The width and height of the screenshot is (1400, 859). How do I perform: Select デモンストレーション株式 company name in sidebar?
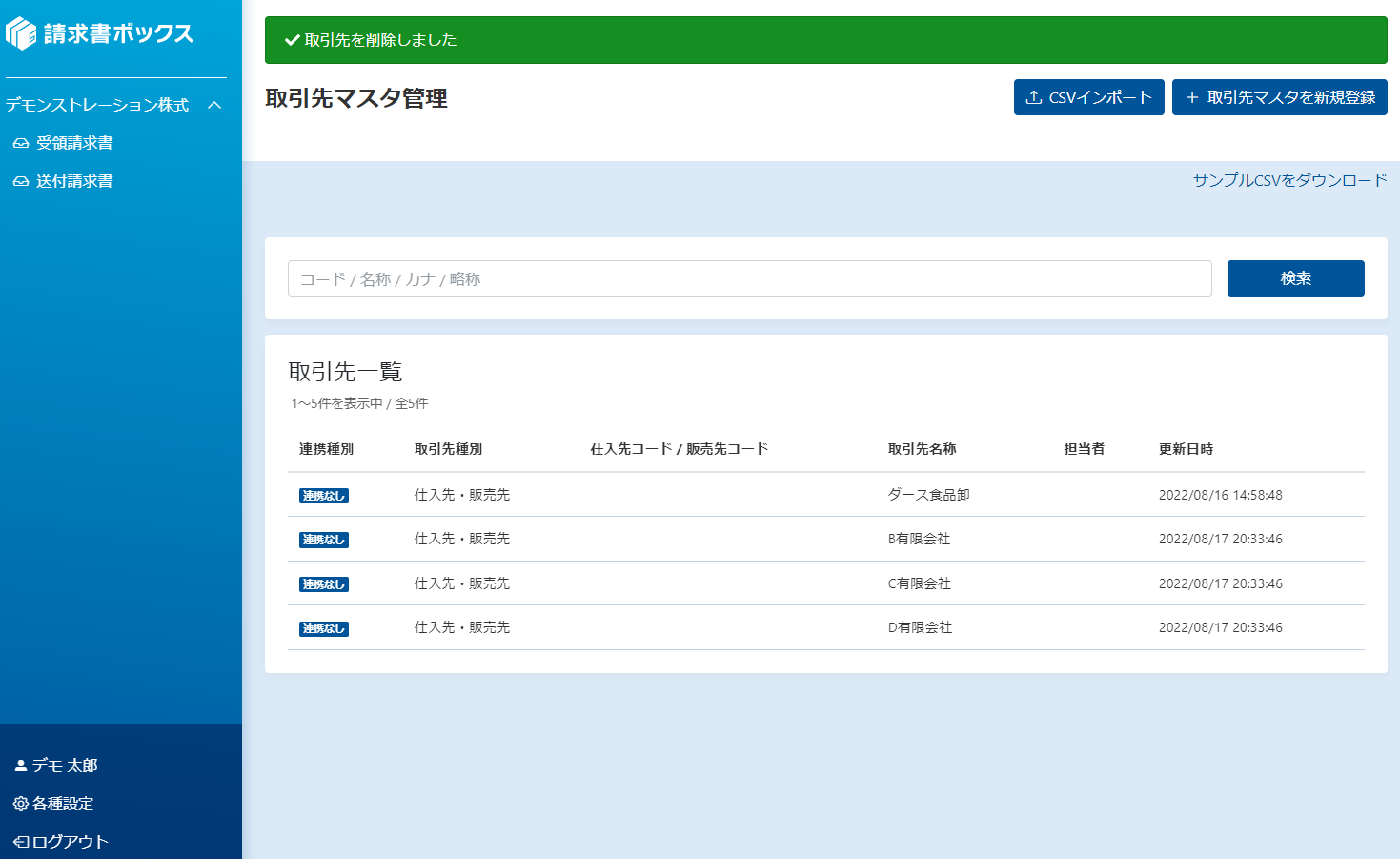pyautogui.click(x=97, y=105)
